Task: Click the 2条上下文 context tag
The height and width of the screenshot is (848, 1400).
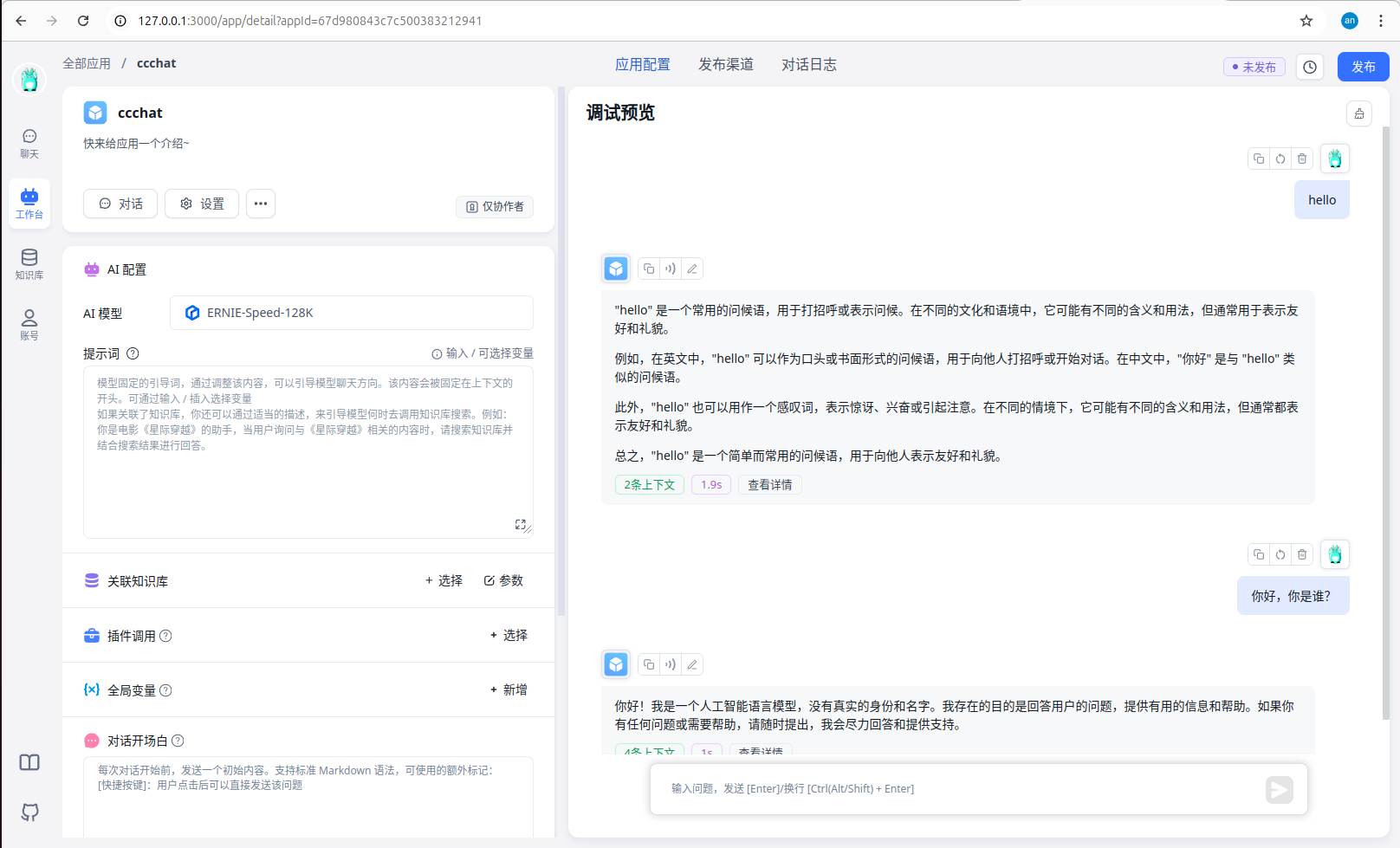Action: [x=649, y=485]
